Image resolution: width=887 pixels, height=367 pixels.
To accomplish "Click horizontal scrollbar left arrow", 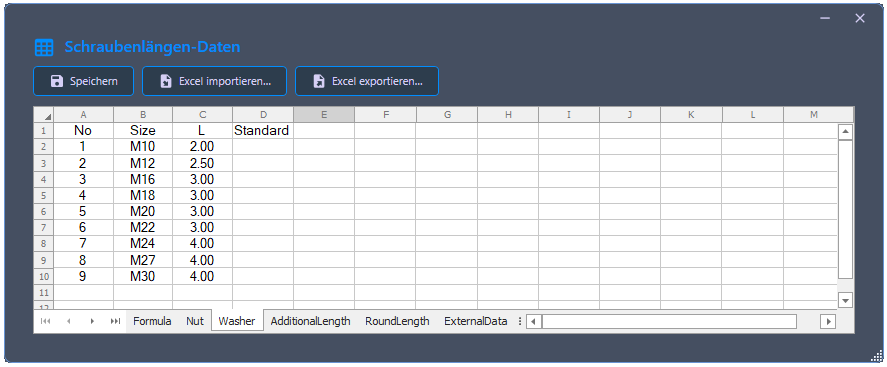I will click(533, 322).
